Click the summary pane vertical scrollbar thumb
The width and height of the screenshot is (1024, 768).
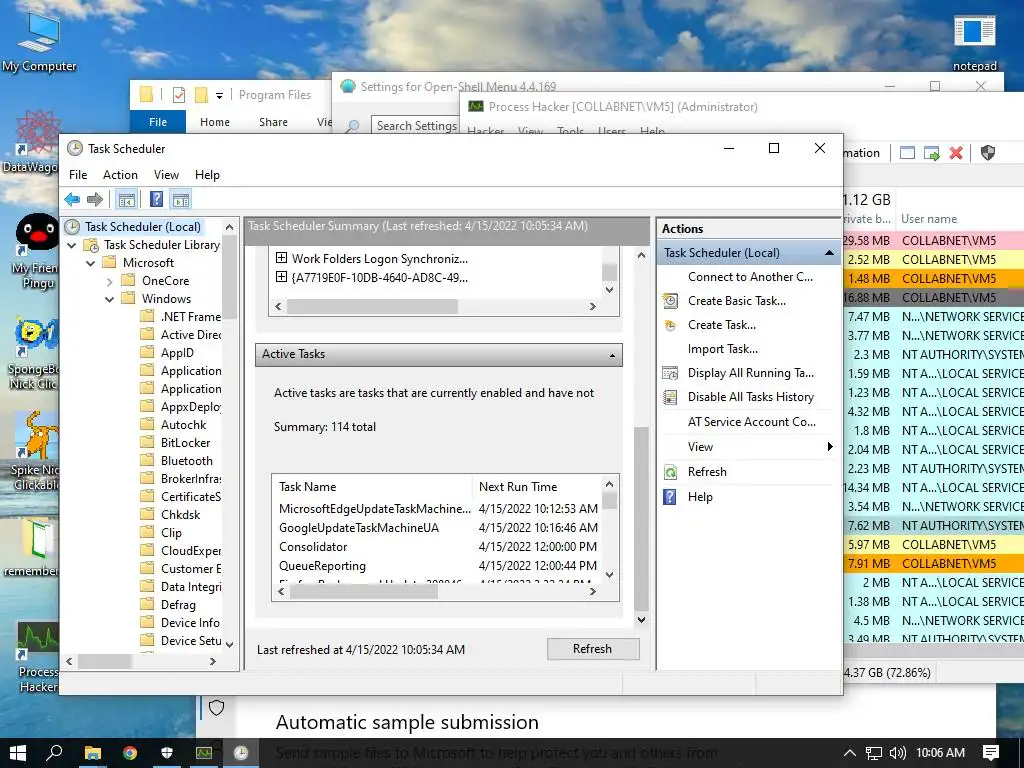coord(641,519)
